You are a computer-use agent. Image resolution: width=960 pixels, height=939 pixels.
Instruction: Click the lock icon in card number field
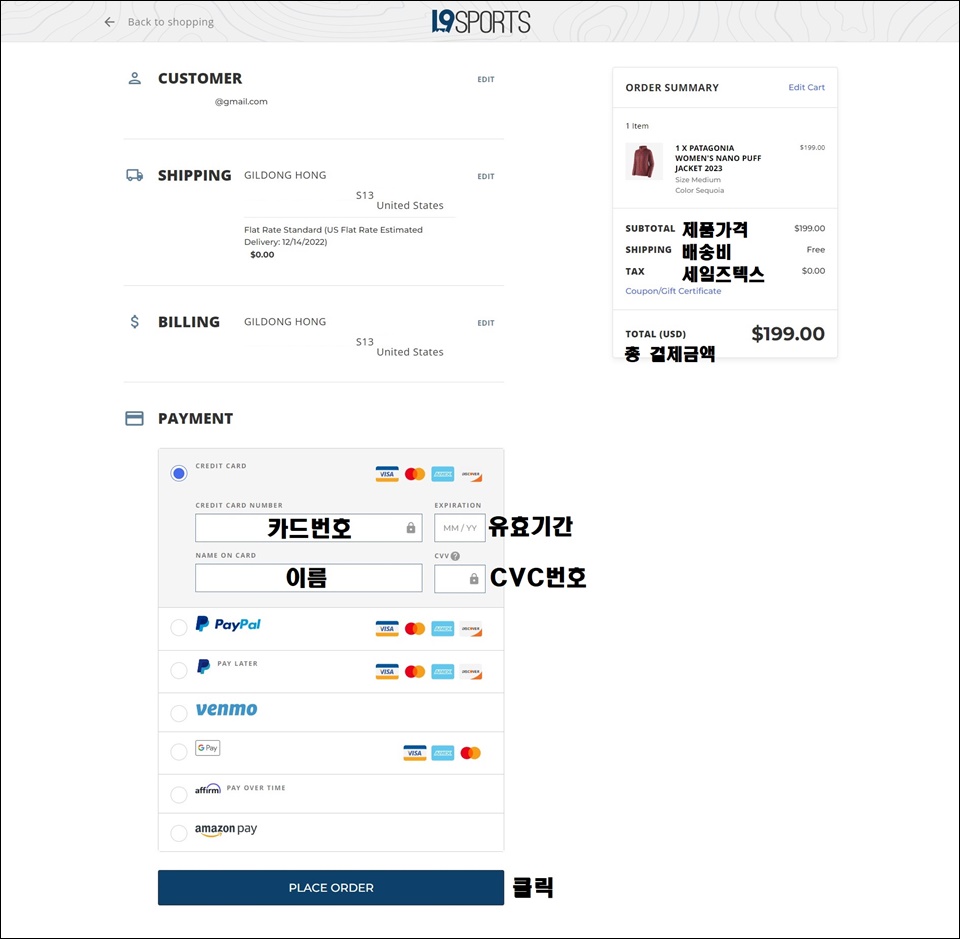click(411, 528)
